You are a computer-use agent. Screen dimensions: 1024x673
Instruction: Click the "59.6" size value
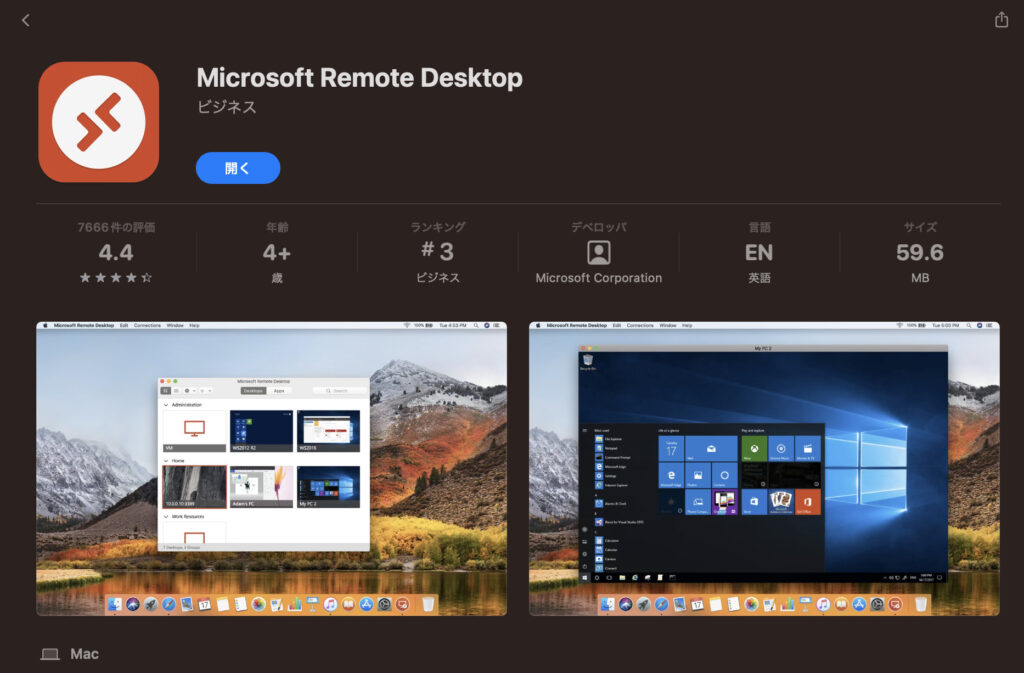(x=920, y=253)
